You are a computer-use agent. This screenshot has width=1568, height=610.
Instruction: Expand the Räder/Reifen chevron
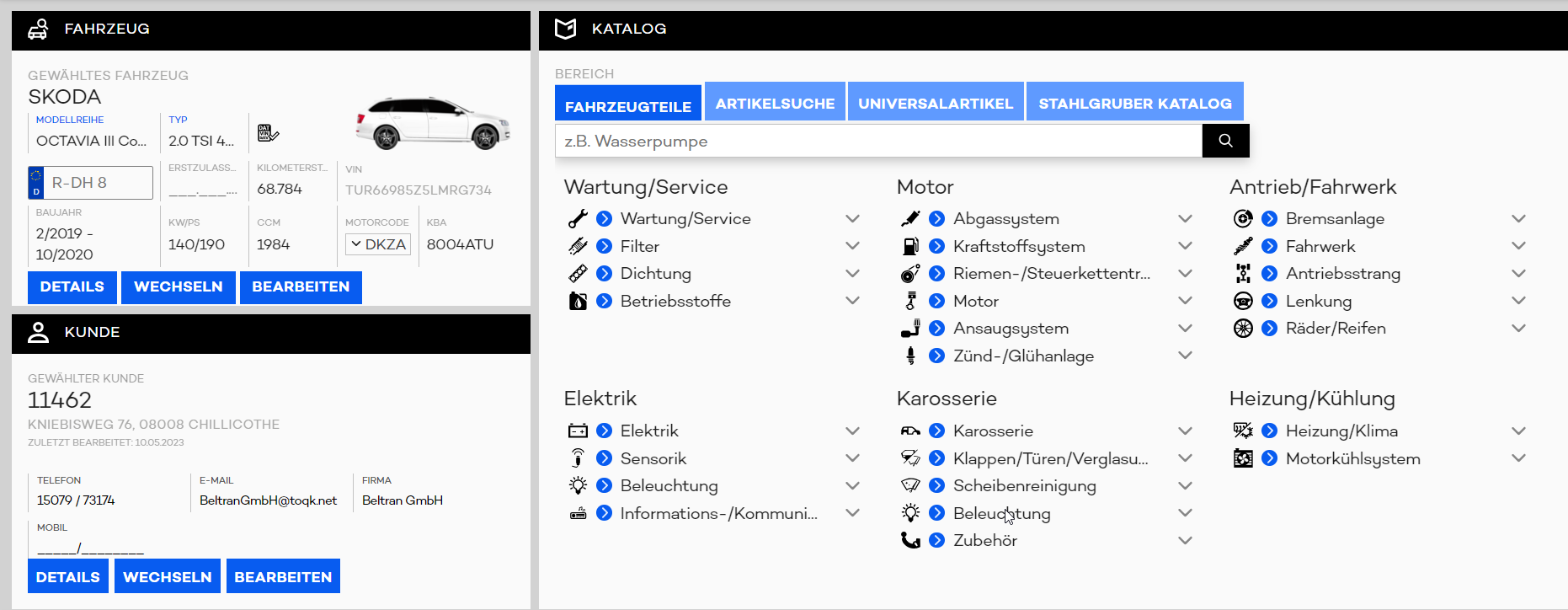tap(1518, 329)
